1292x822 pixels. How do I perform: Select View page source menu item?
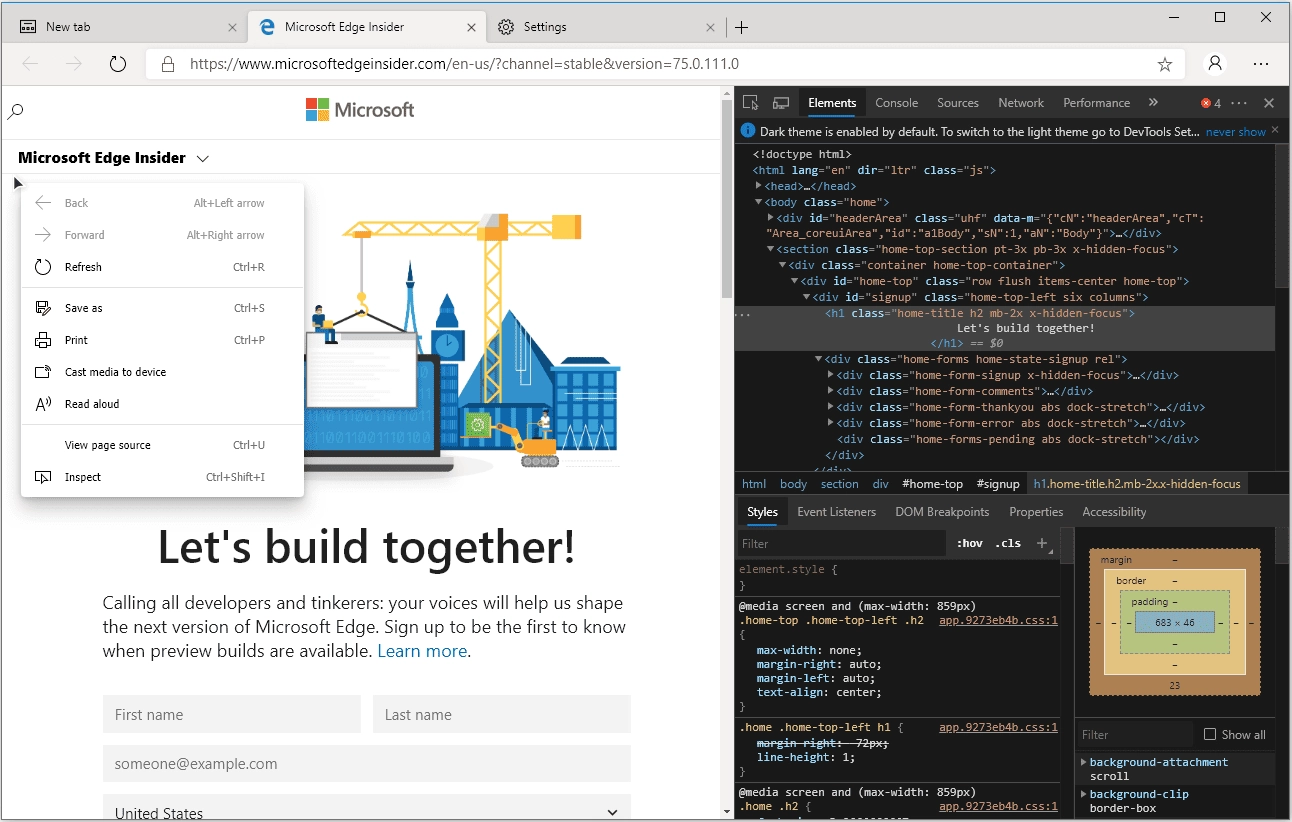click(x=162, y=445)
